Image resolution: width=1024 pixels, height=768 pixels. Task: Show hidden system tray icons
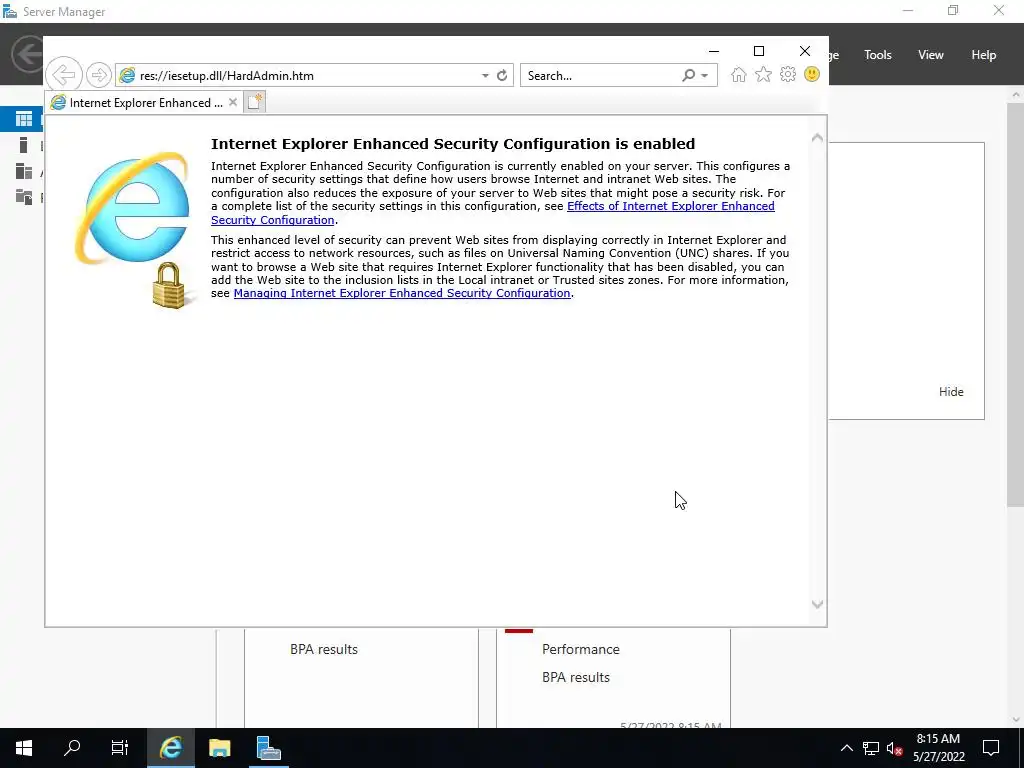coord(846,748)
